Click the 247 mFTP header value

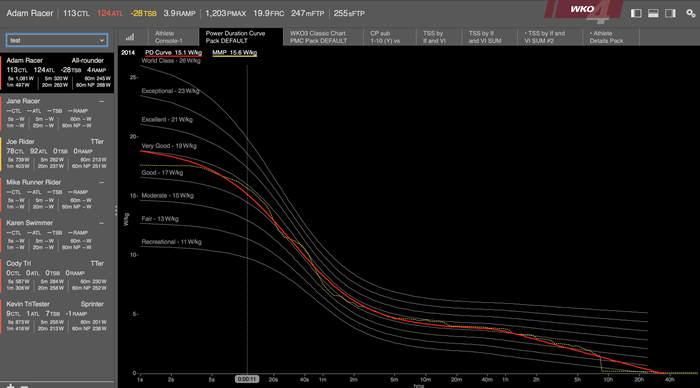[x=308, y=13]
